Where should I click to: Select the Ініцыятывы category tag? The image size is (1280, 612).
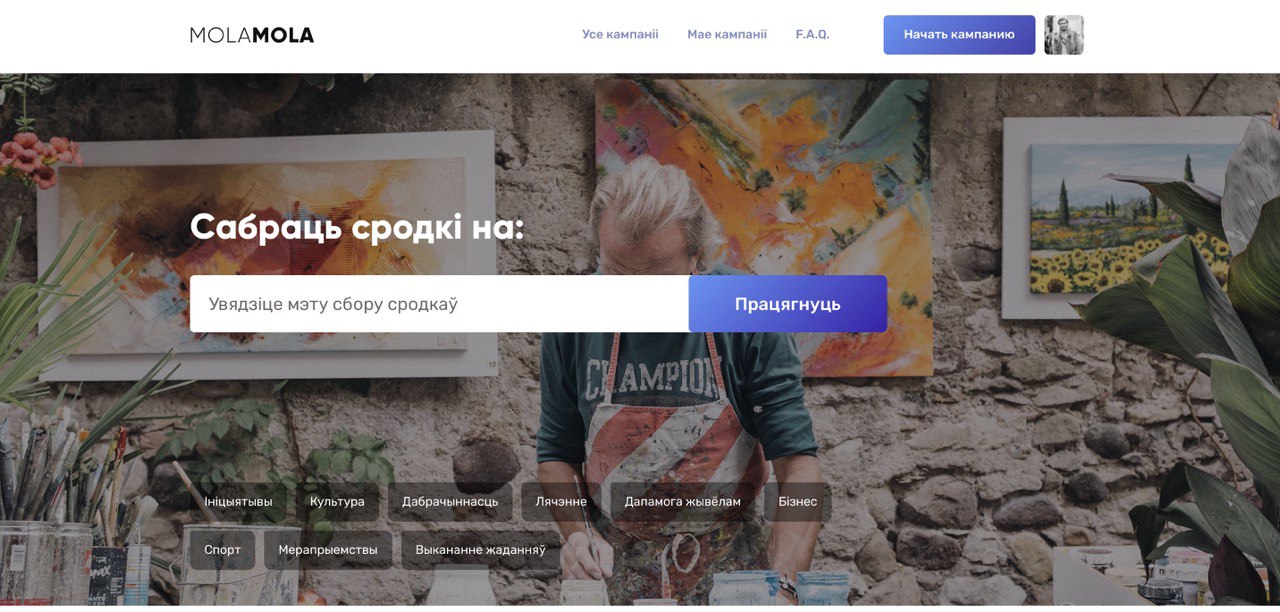coord(238,502)
